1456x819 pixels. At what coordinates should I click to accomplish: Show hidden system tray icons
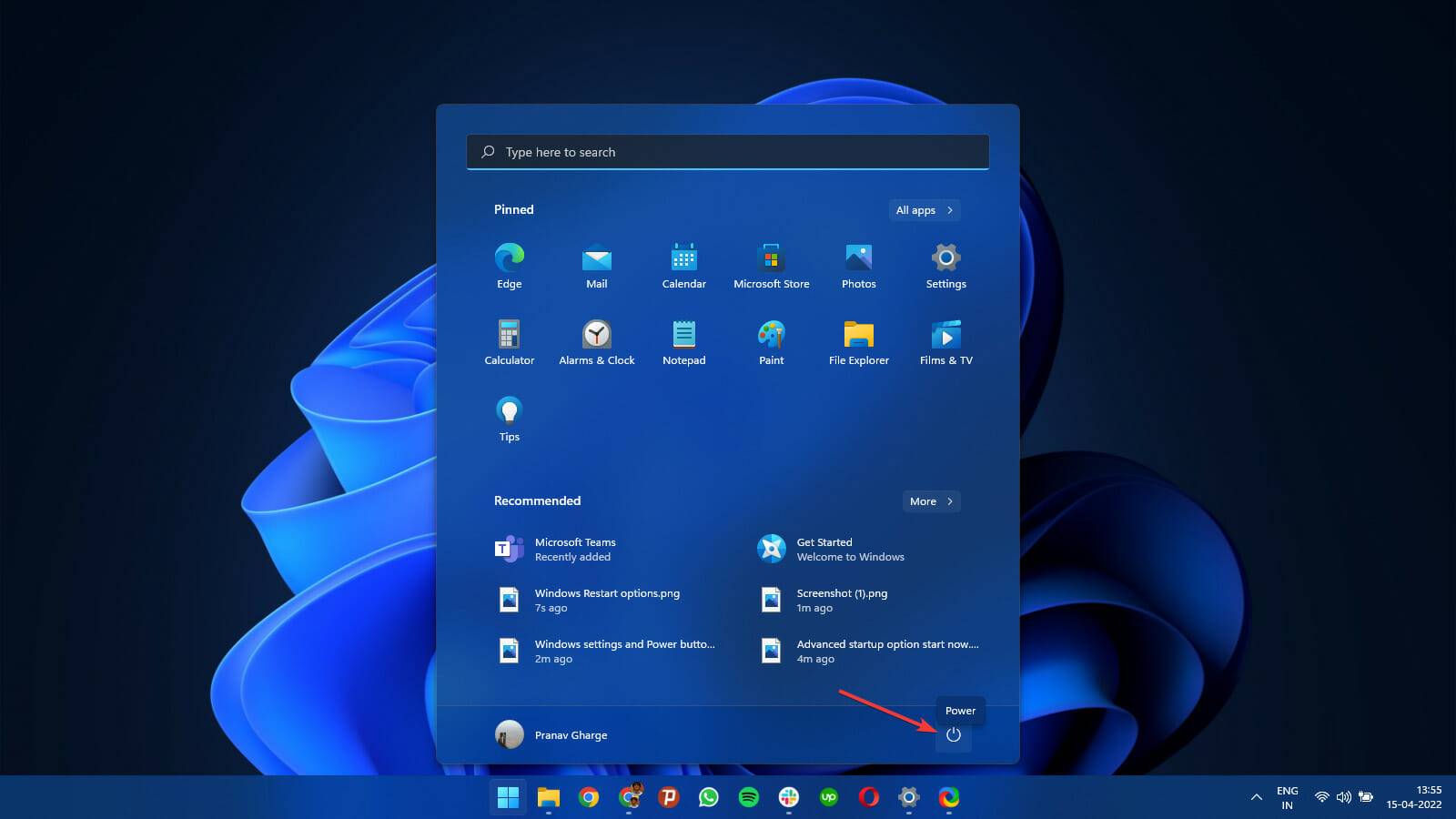pyautogui.click(x=1256, y=796)
